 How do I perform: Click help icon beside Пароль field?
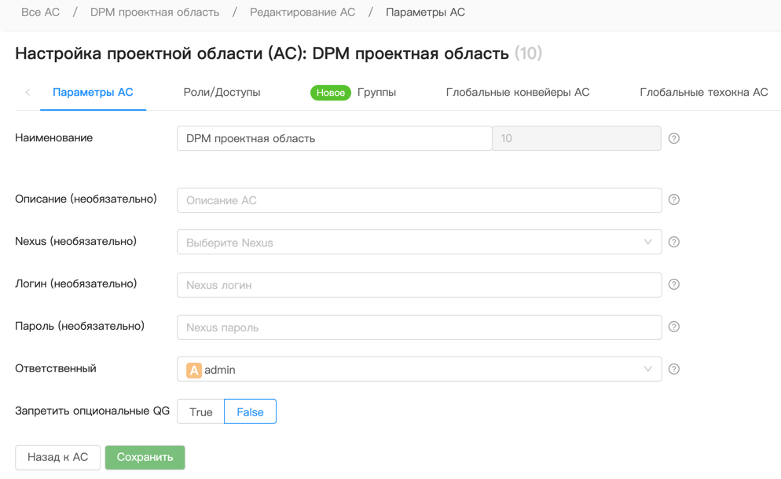(674, 327)
